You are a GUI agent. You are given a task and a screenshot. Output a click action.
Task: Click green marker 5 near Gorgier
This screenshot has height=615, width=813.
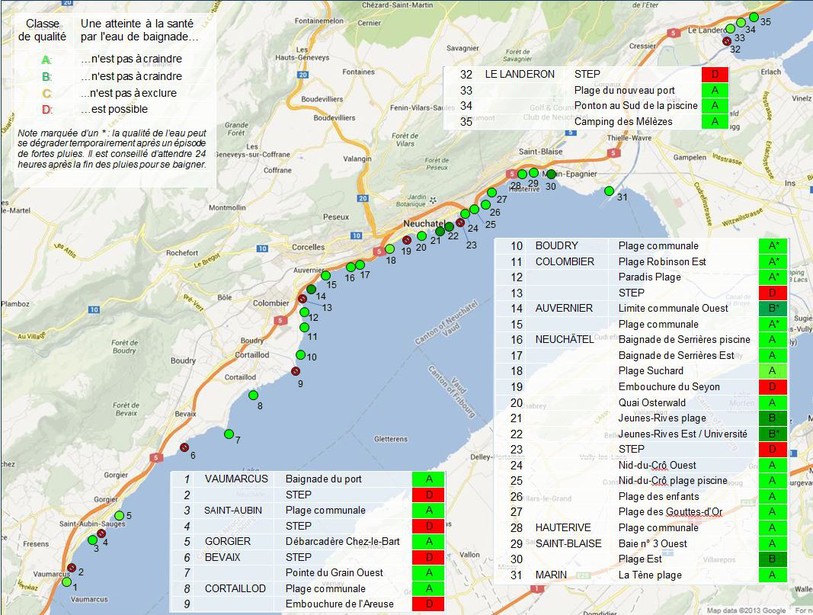[x=119, y=515]
